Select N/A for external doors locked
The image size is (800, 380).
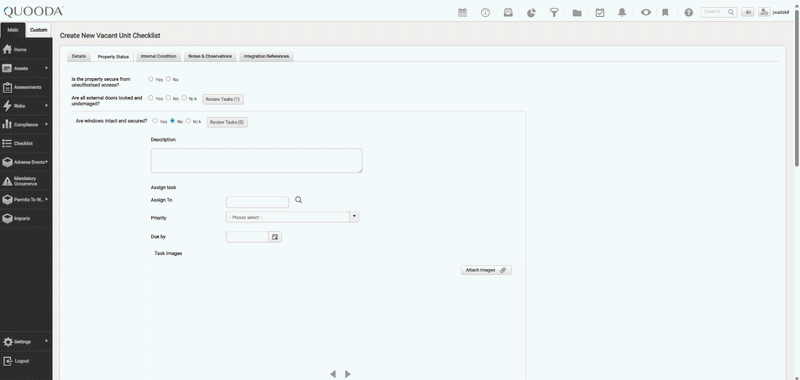coord(184,98)
